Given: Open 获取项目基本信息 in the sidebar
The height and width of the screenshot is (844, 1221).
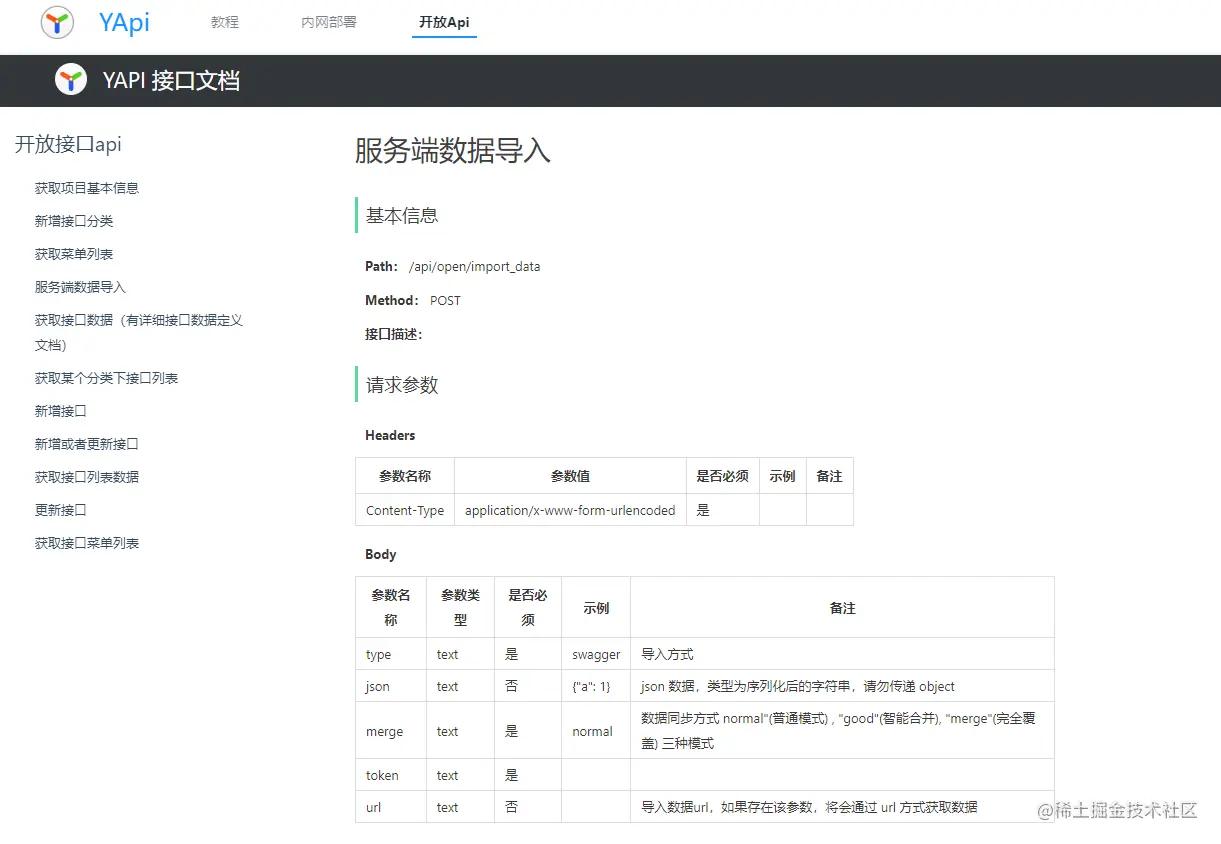Looking at the screenshot, I should tap(87, 188).
